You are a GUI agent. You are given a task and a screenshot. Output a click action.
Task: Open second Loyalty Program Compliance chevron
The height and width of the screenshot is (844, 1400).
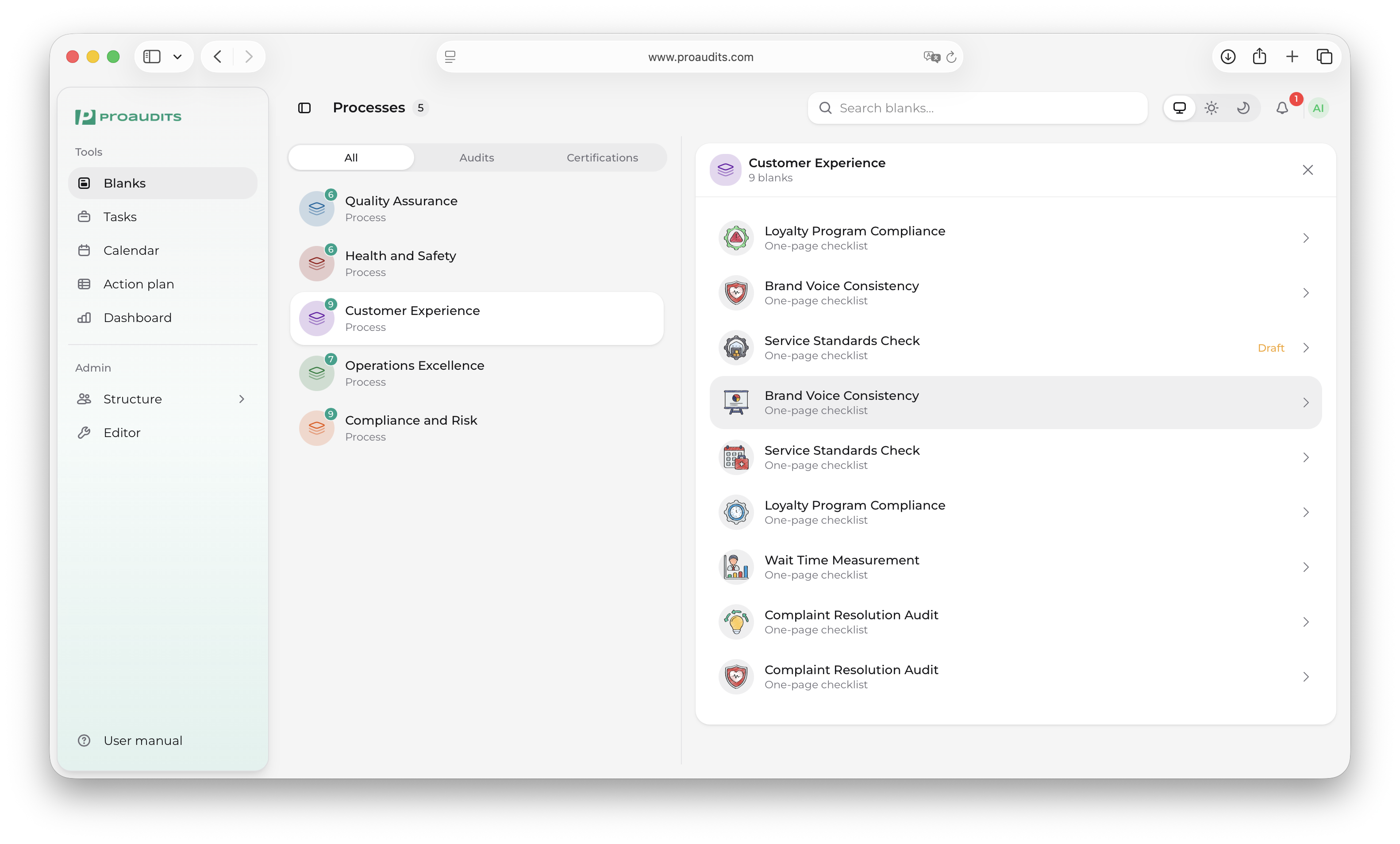click(x=1306, y=512)
